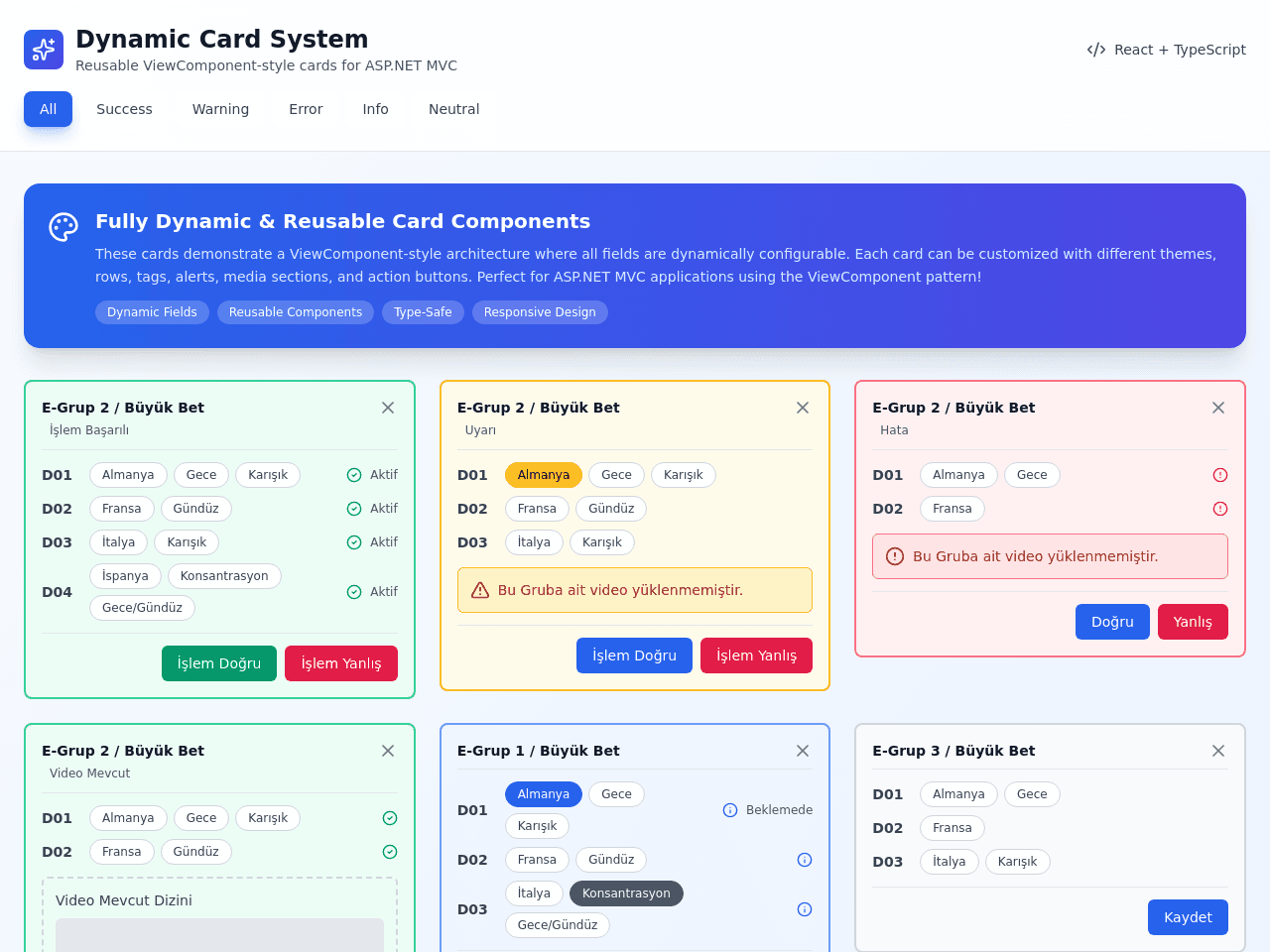The height and width of the screenshot is (952, 1270).
Task: Click the Fransa tag in Hata card
Action: (x=952, y=509)
